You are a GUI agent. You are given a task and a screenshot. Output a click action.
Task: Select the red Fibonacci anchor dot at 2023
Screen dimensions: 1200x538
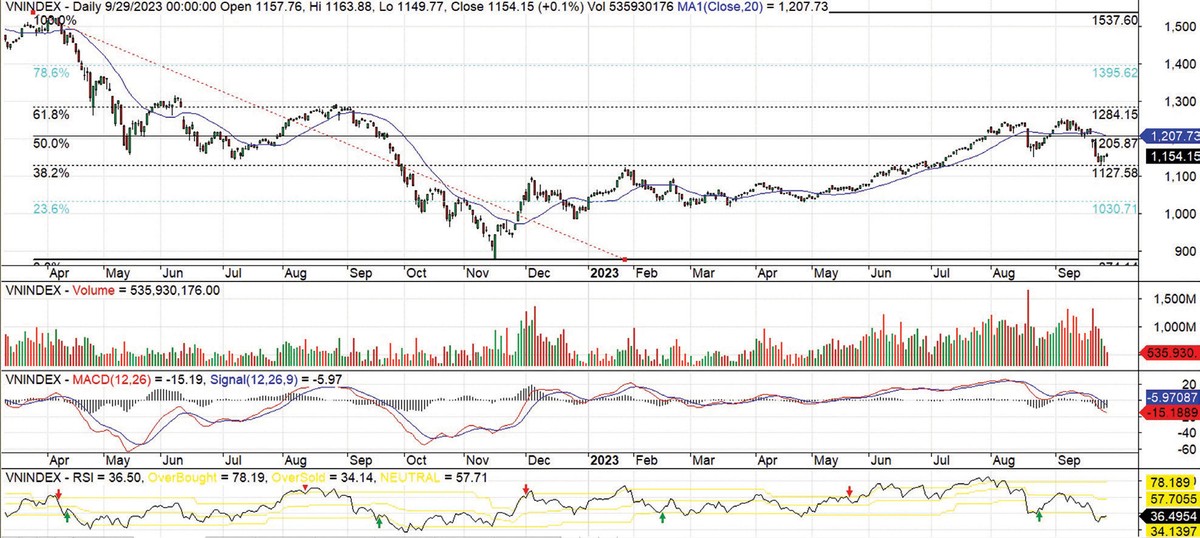pos(626,260)
